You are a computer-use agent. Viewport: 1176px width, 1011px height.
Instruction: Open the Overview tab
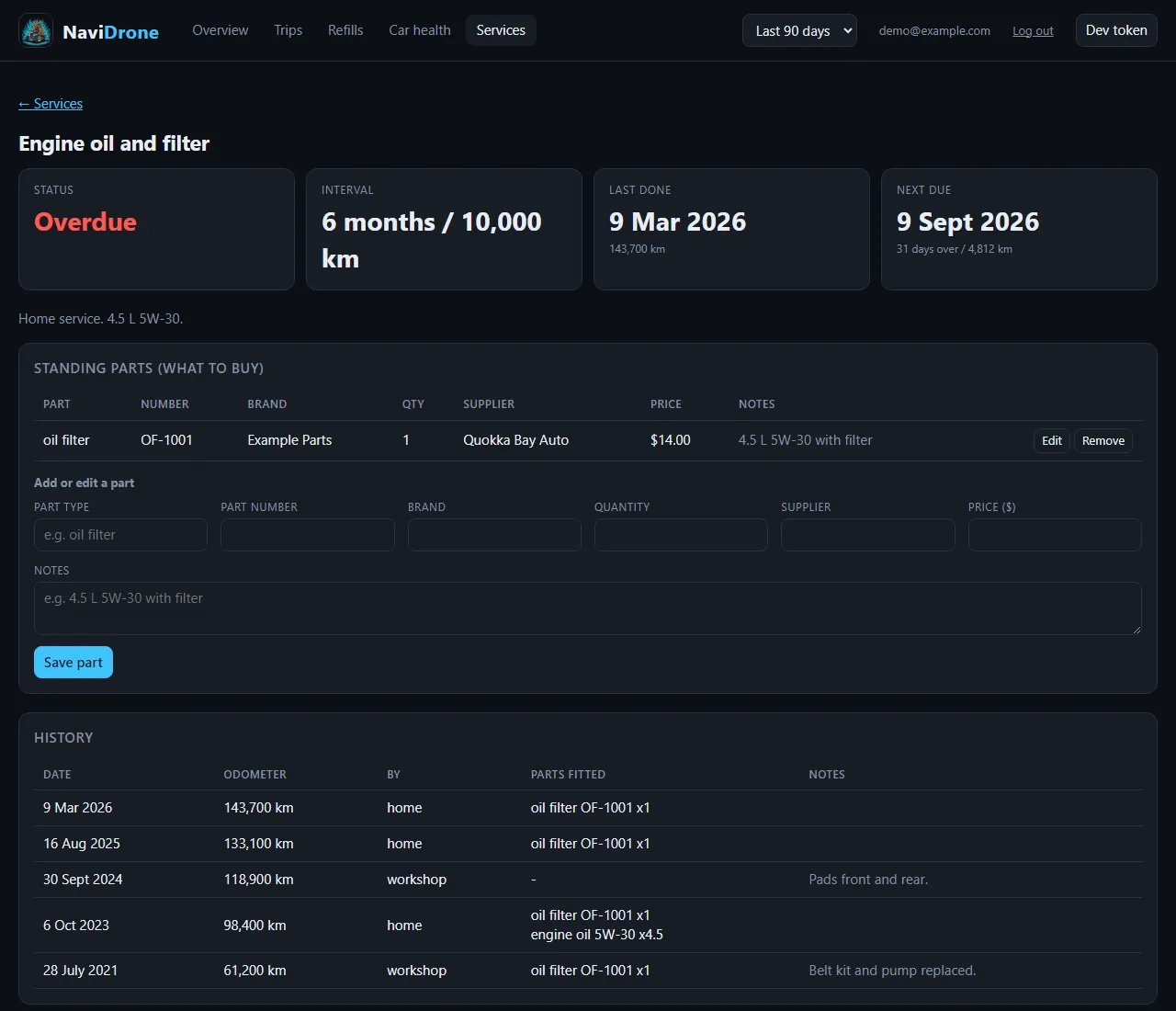[220, 30]
